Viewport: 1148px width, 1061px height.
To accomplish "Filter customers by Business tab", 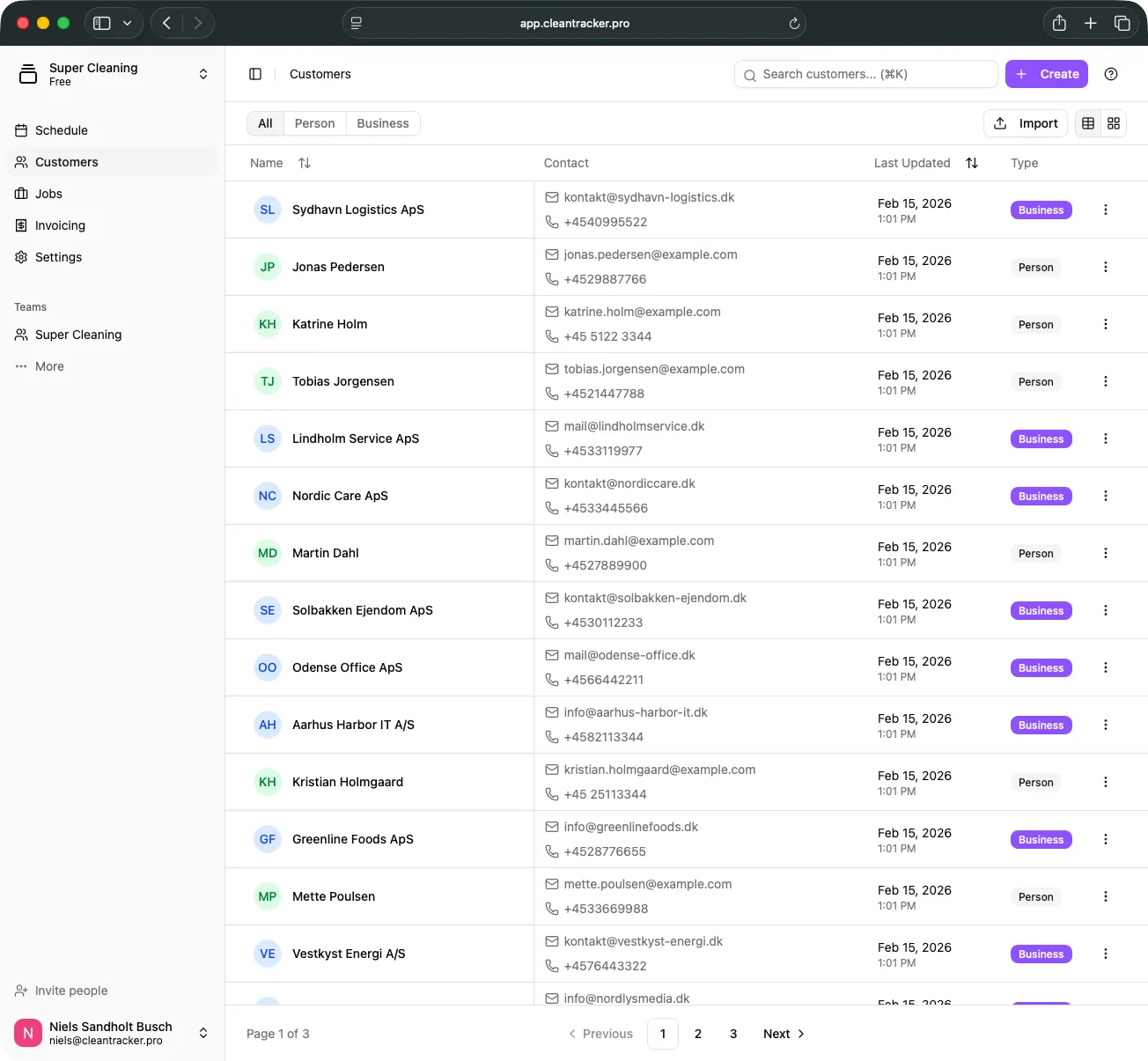I will click(382, 123).
